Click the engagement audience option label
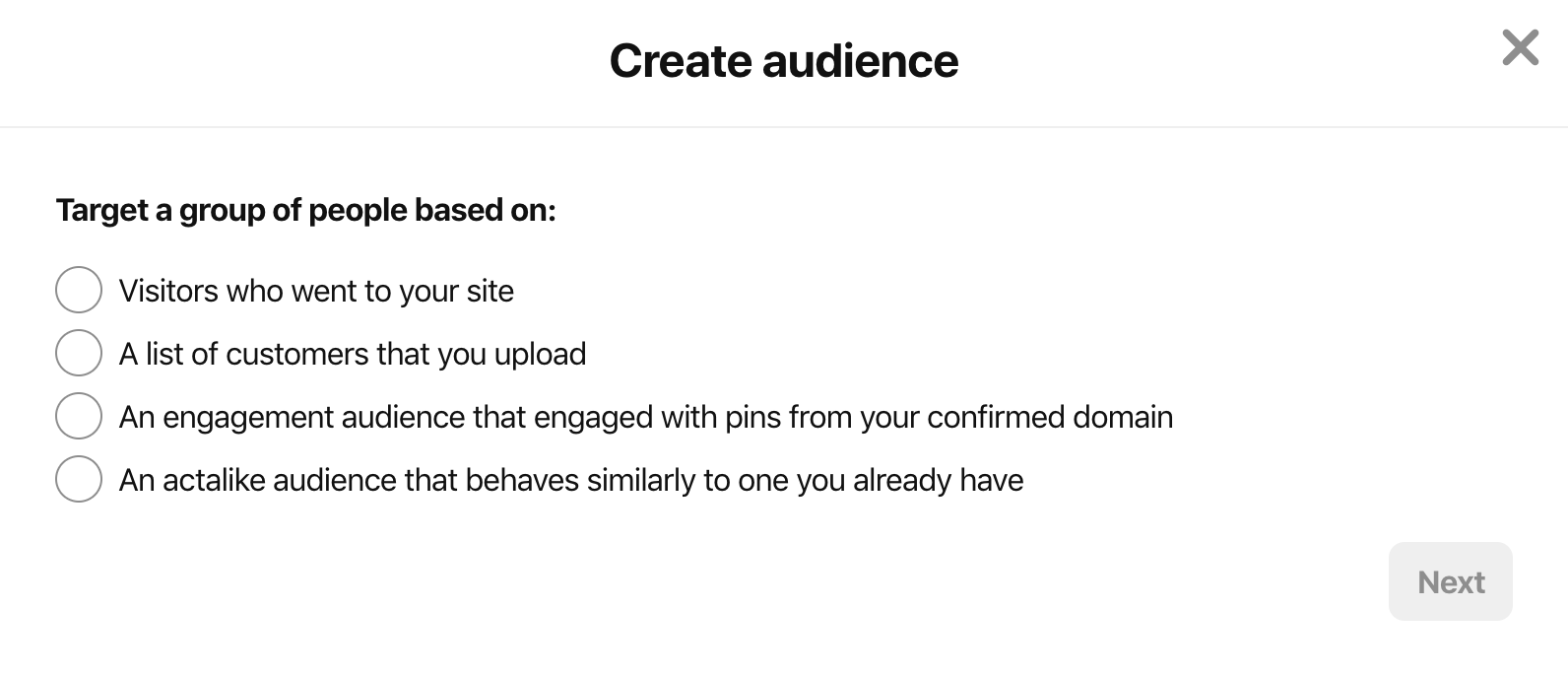1568x676 pixels. pos(646,417)
